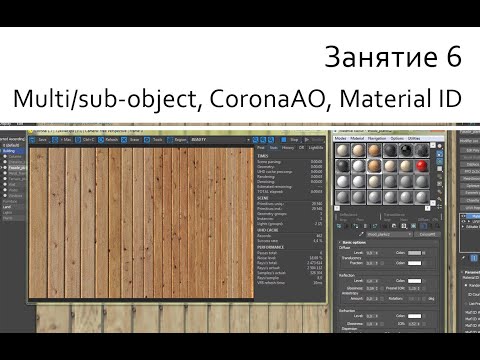Click Assign Material to Selection icon
Image resolution: width=480 pixels, height=360 pixels.
(x=356, y=226)
